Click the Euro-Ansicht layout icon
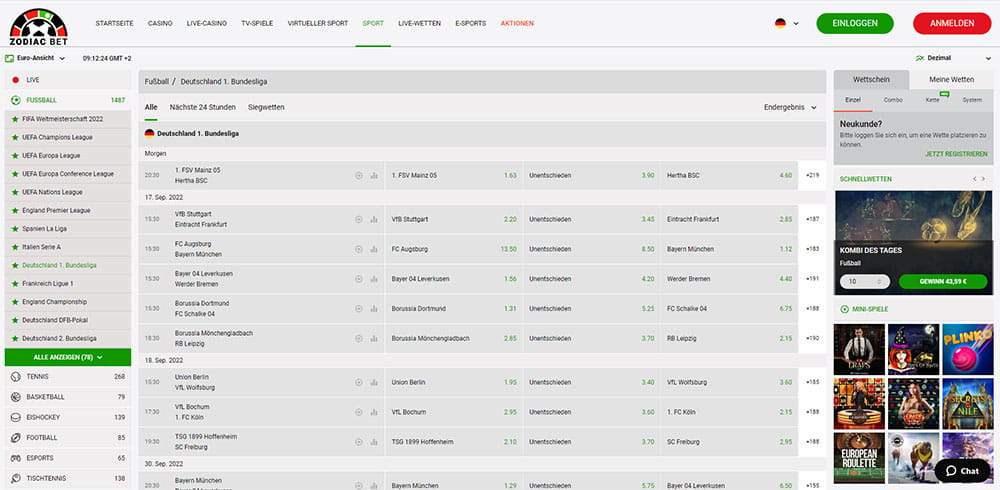Screen dimensions: 1000x490 [x=10, y=58]
